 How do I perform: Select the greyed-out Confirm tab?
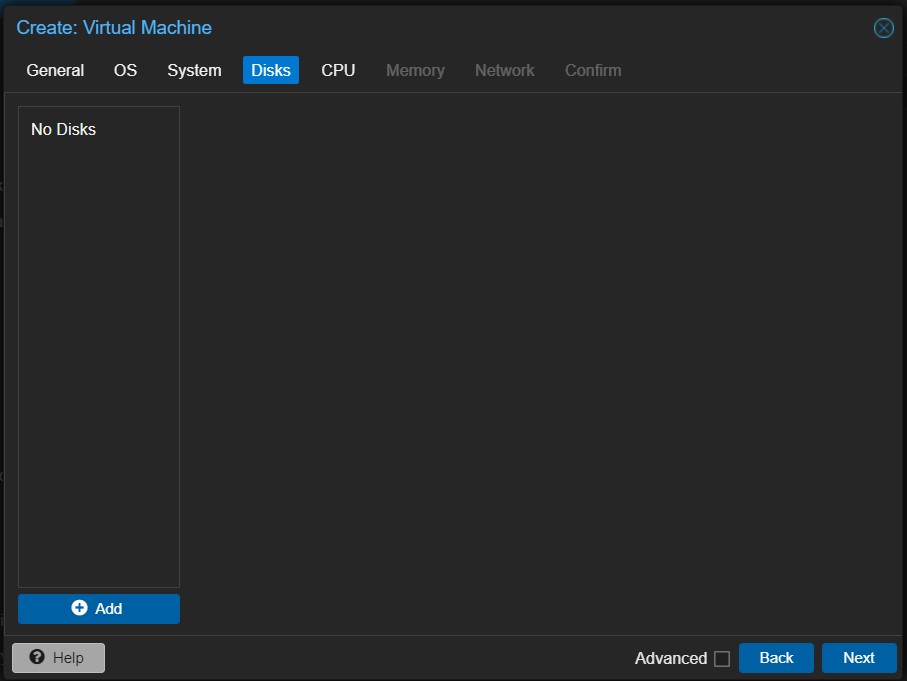point(593,70)
